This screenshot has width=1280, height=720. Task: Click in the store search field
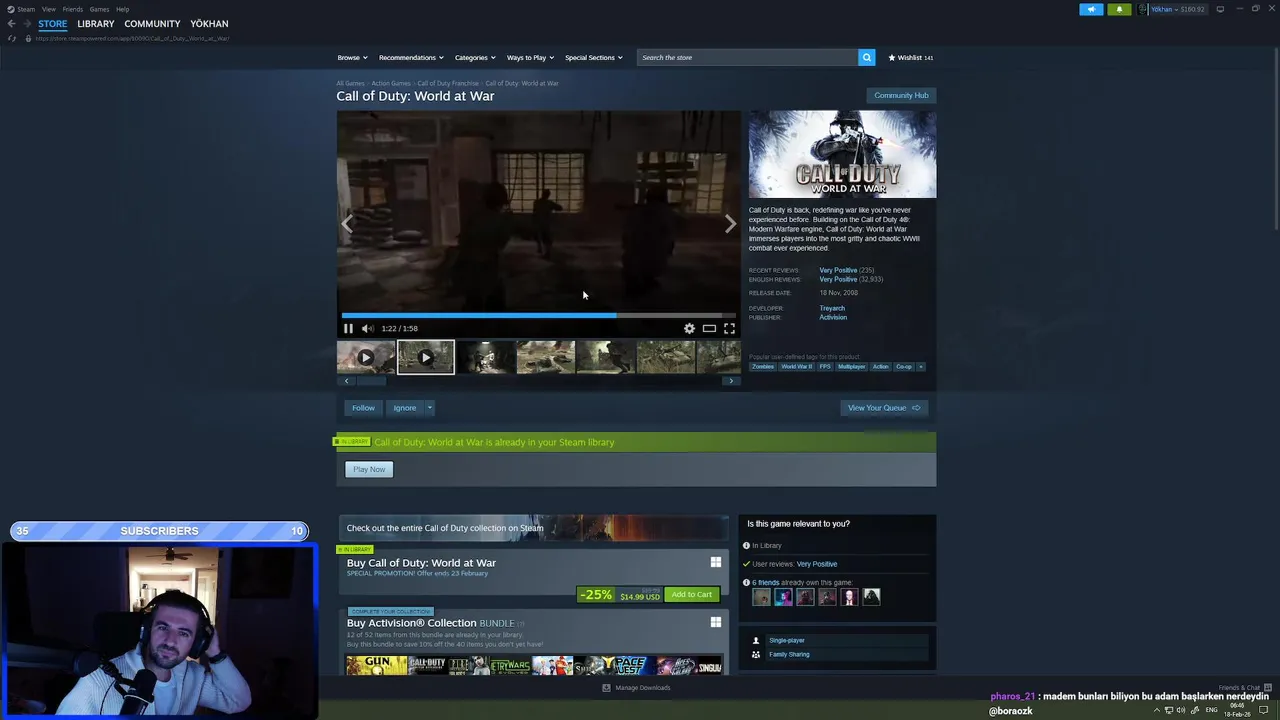[748, 57]
